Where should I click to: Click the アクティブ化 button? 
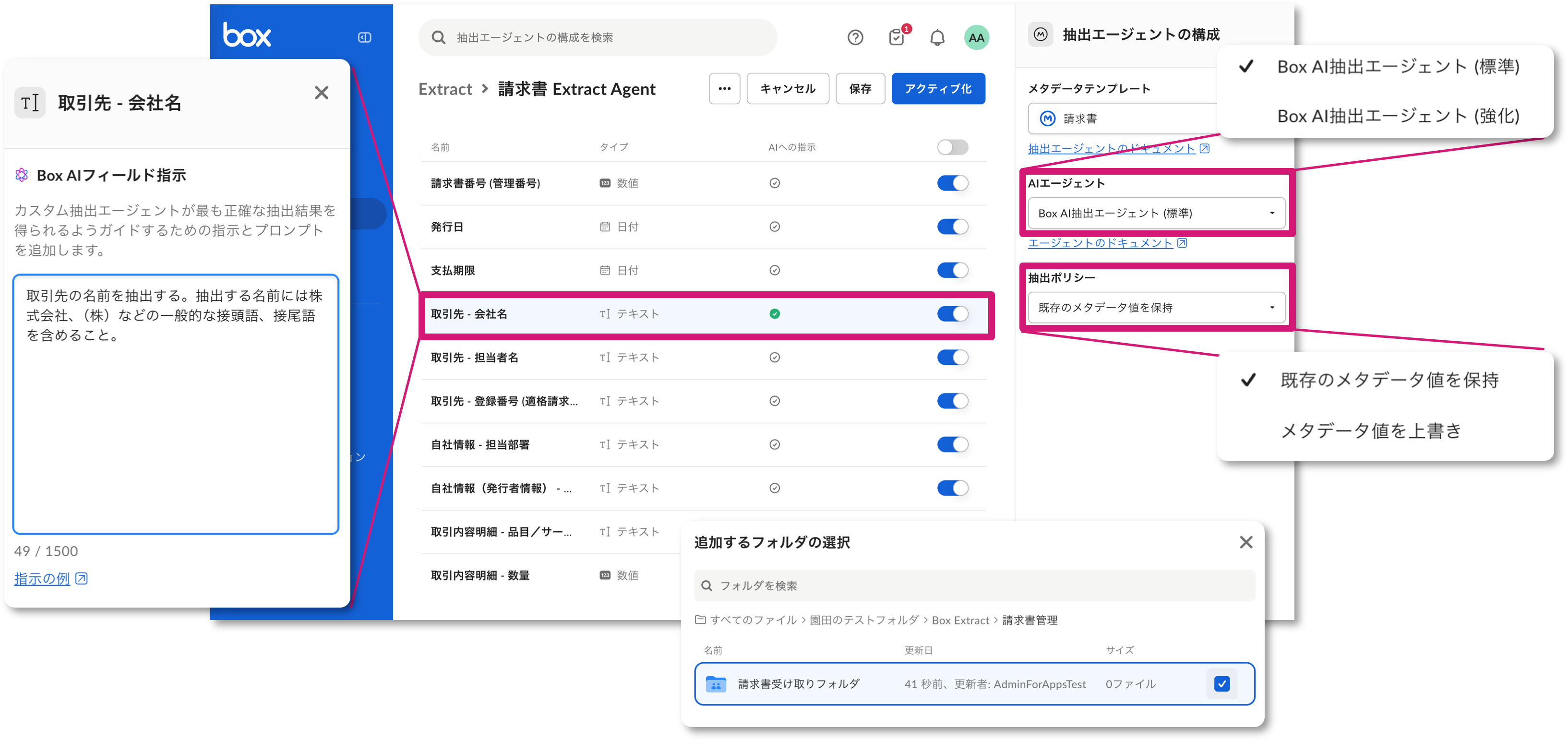tap(938, 89)
